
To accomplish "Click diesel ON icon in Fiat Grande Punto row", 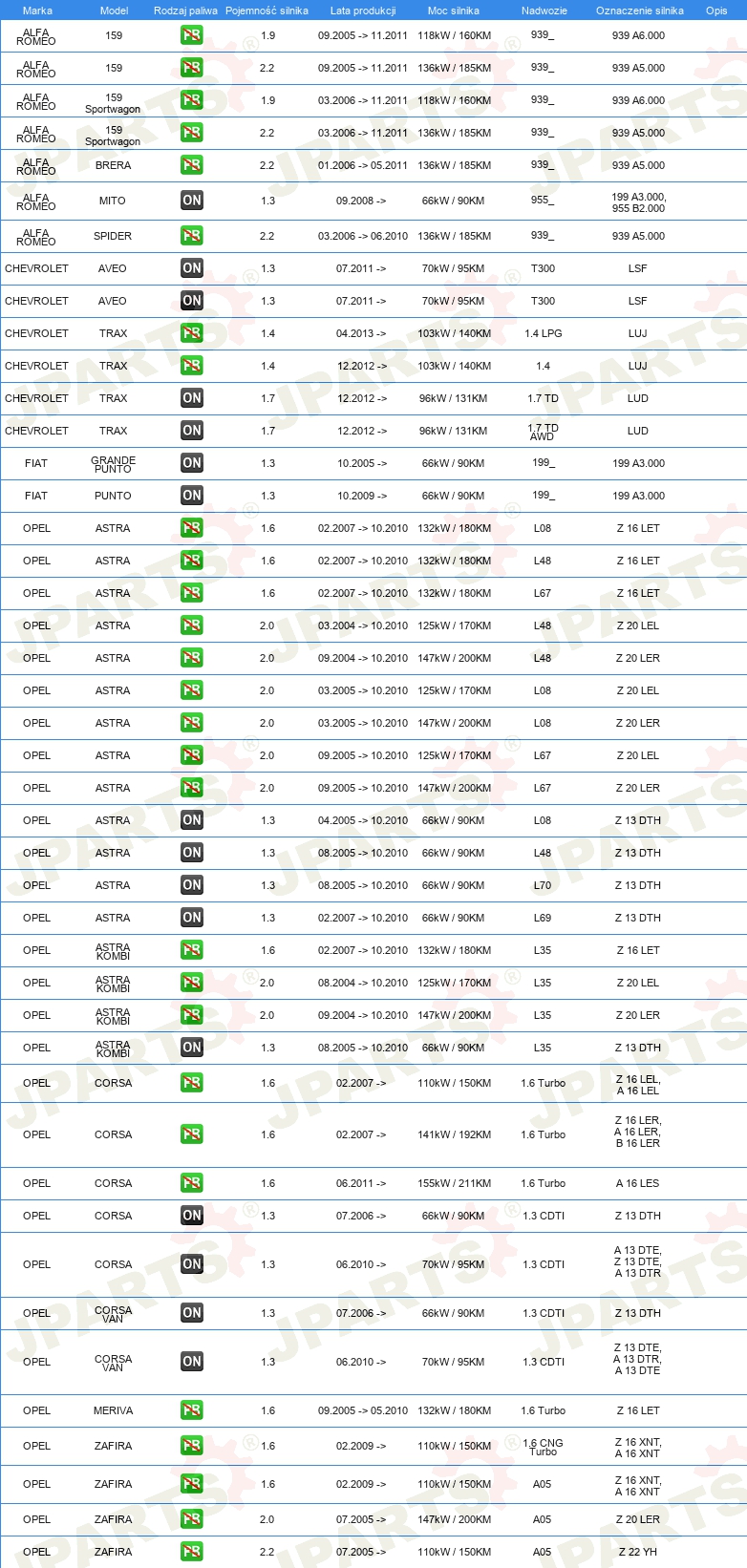I will pyautogui.click(x=192, y=463).
